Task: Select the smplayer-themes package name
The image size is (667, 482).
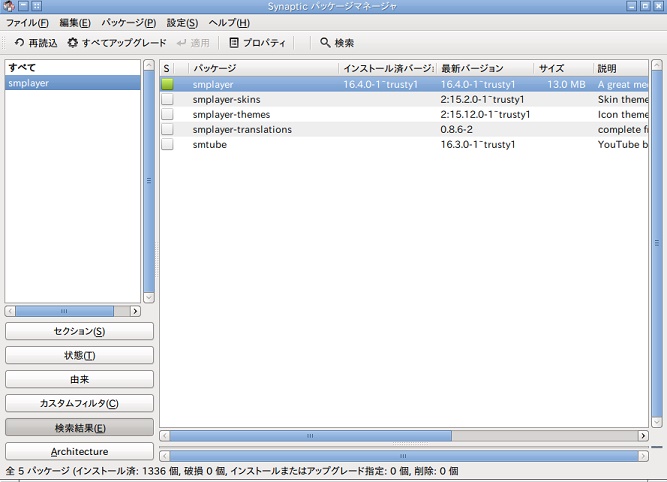Action: coord(231,114)
